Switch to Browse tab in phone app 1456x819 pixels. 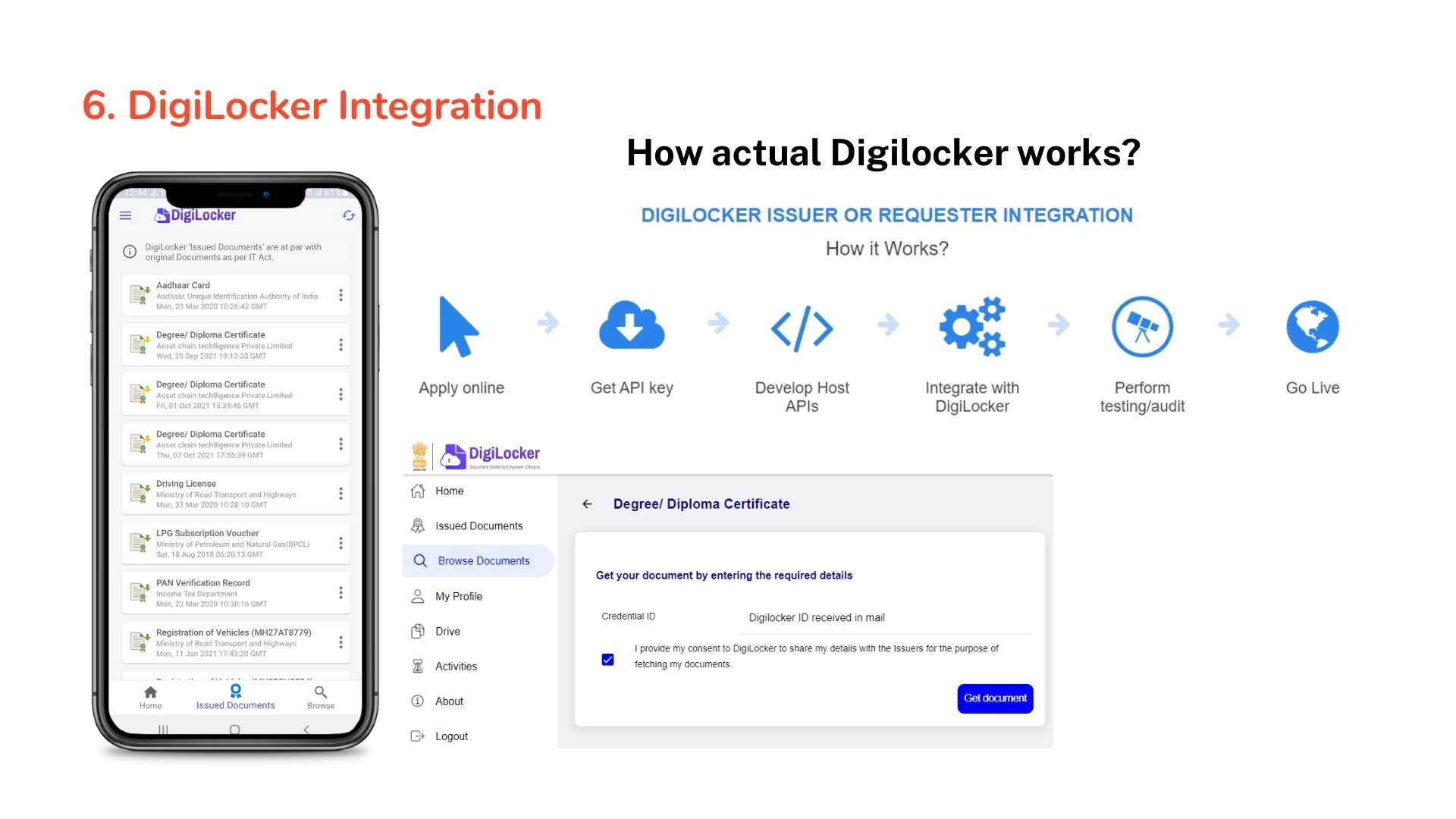tap(321, 697)
